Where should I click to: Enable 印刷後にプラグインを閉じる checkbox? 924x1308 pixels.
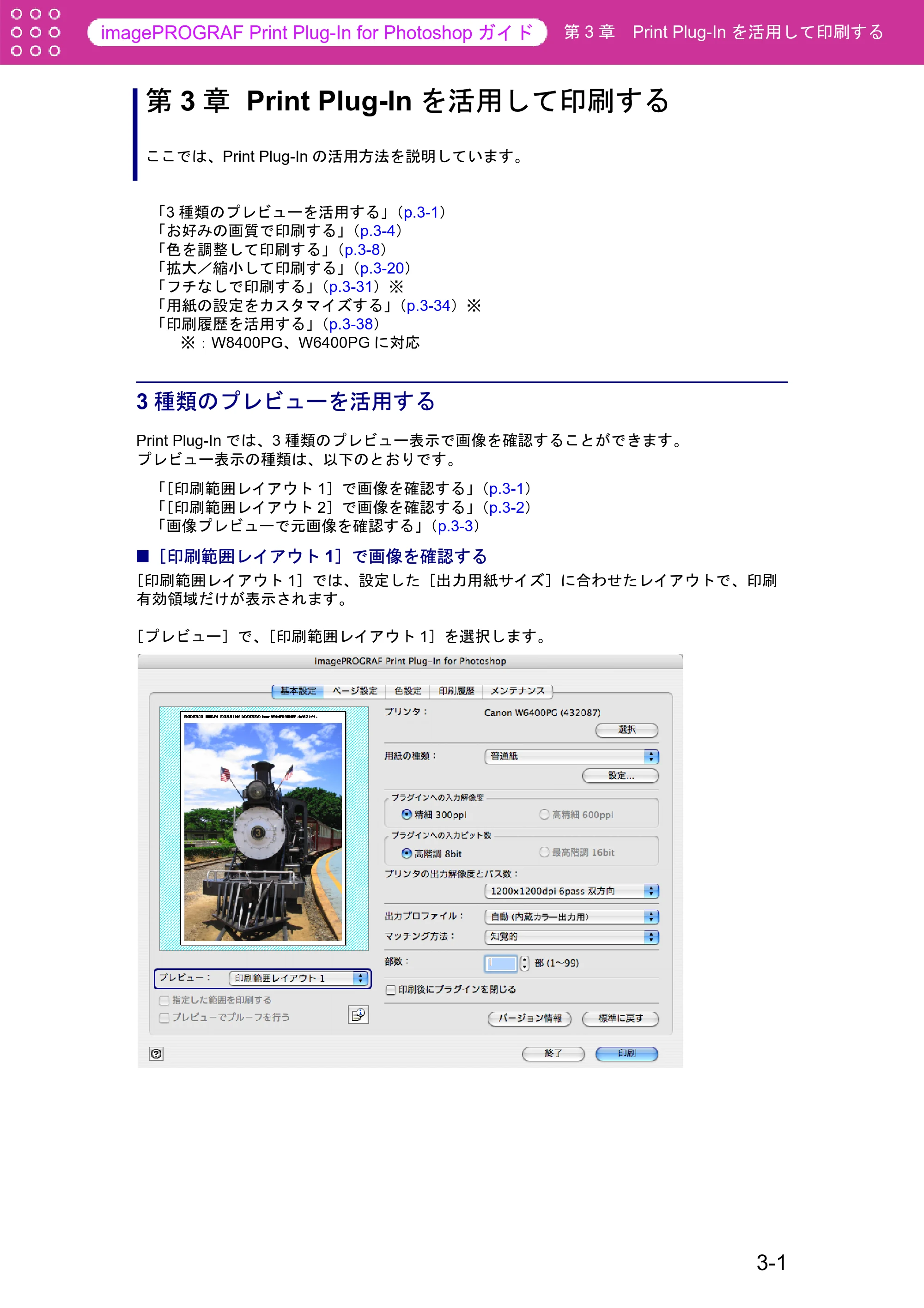coord(391,990)
